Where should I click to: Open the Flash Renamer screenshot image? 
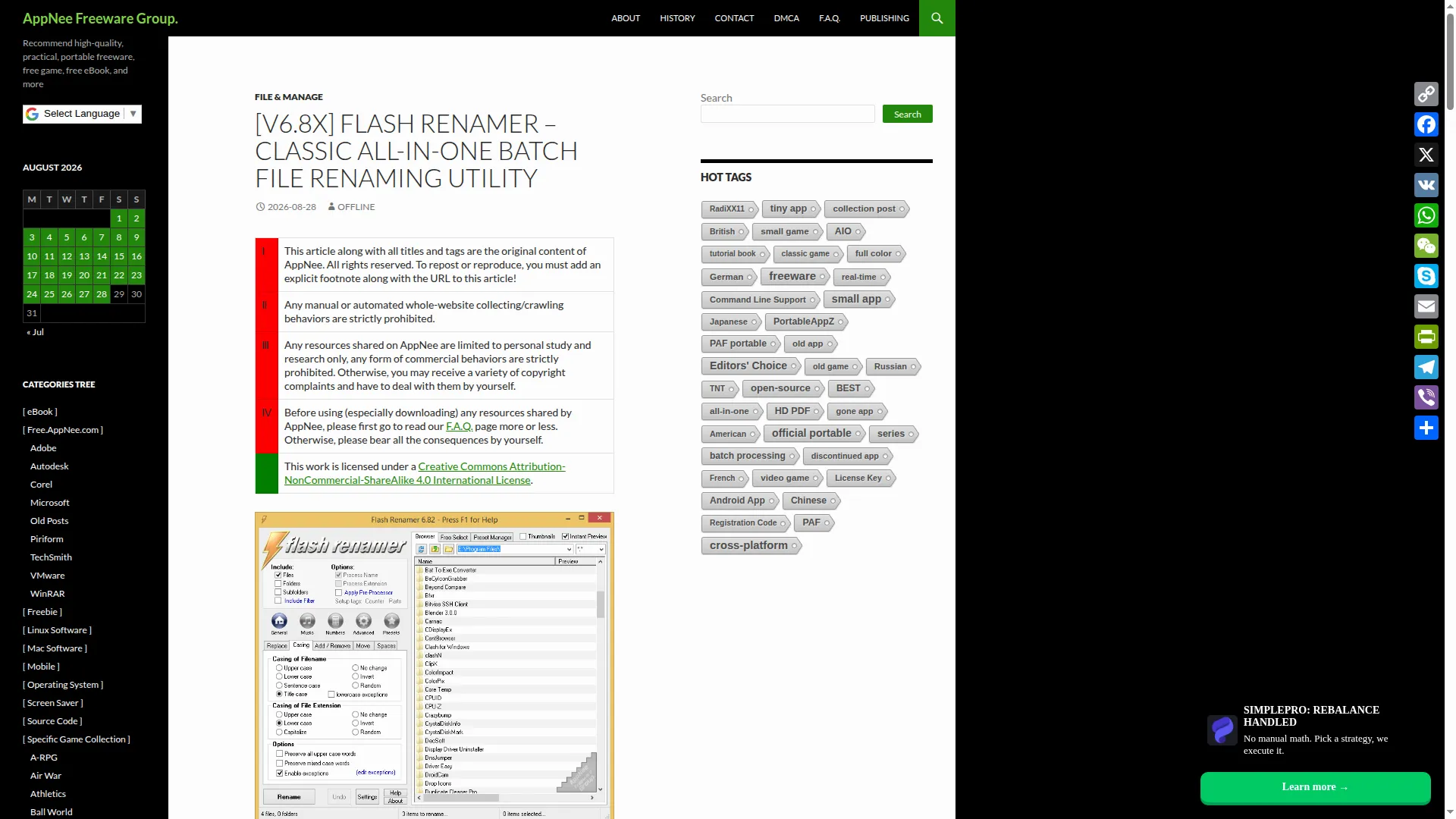[435, 665]
